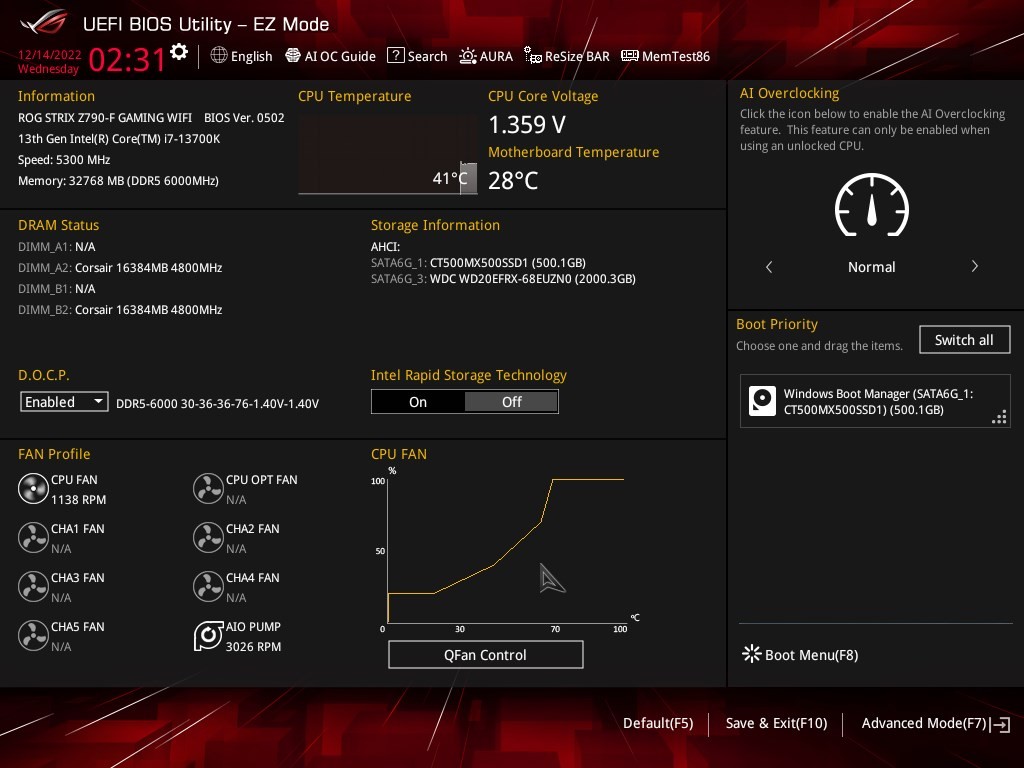Toggle the ReSize BAR option

pos(567,56)
